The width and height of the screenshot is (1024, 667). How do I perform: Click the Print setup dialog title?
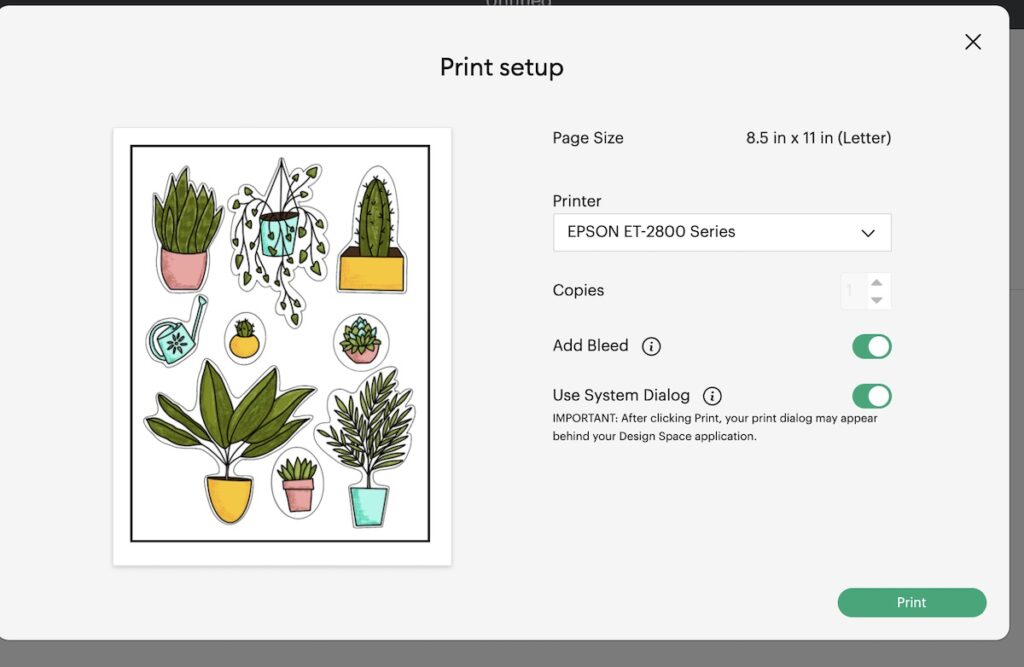[501, 67]
